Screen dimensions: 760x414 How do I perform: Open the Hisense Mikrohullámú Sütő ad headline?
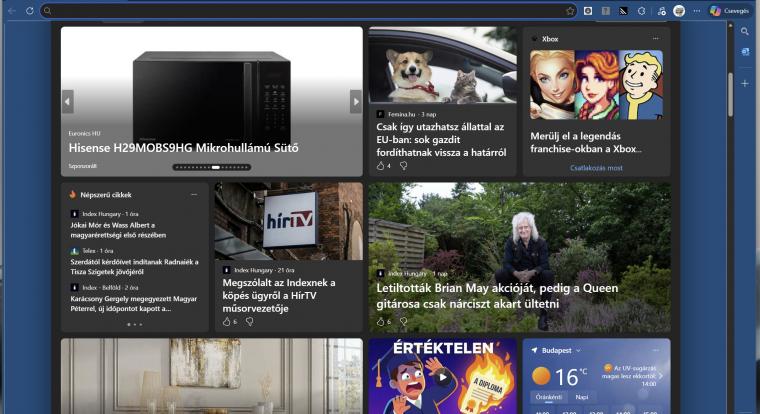183,148
